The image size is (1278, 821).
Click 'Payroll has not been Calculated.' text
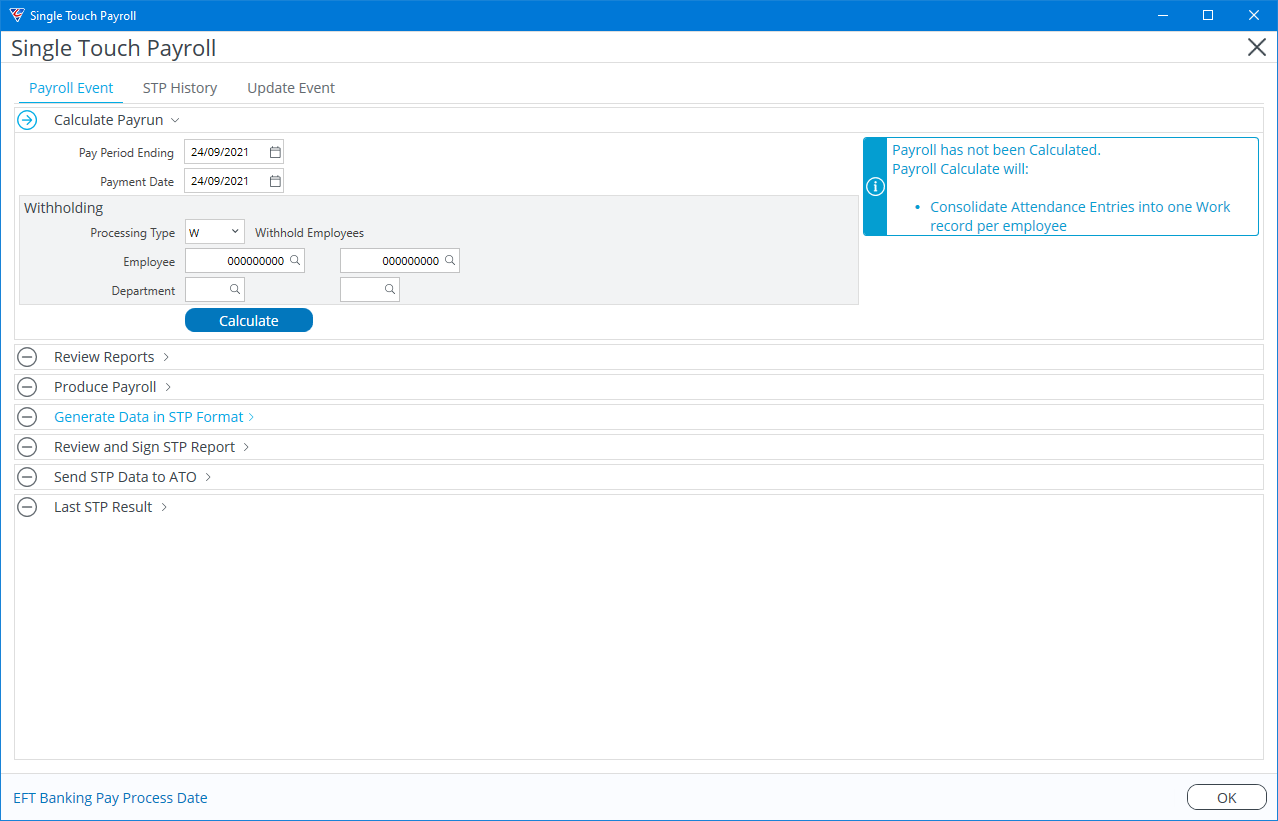tap(996, 150)
